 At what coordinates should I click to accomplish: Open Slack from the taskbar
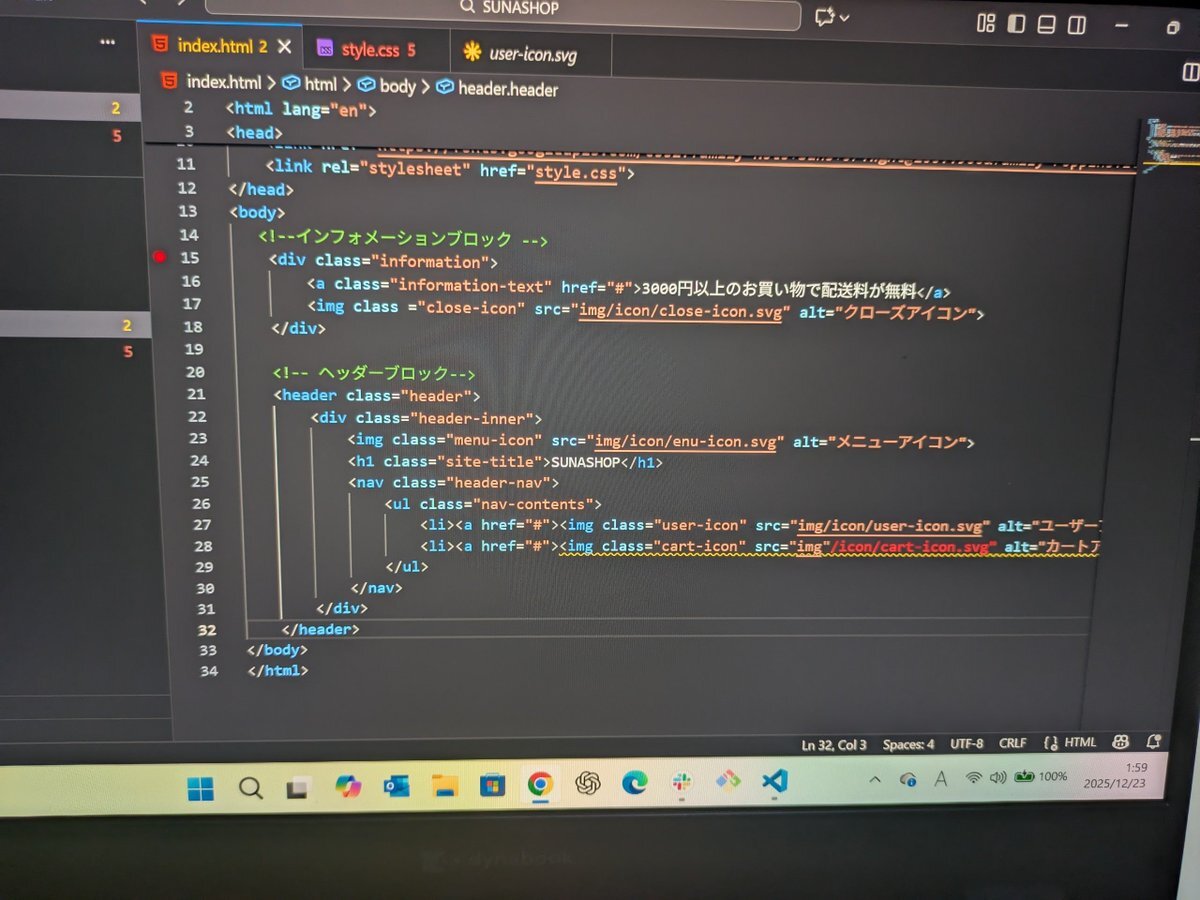pos(682,782)
